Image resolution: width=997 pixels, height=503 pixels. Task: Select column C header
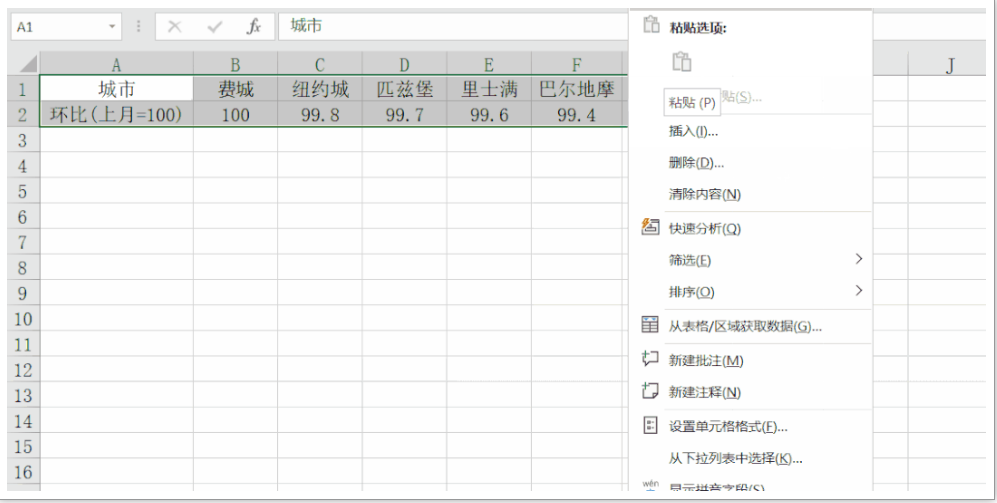click(320, 64)
